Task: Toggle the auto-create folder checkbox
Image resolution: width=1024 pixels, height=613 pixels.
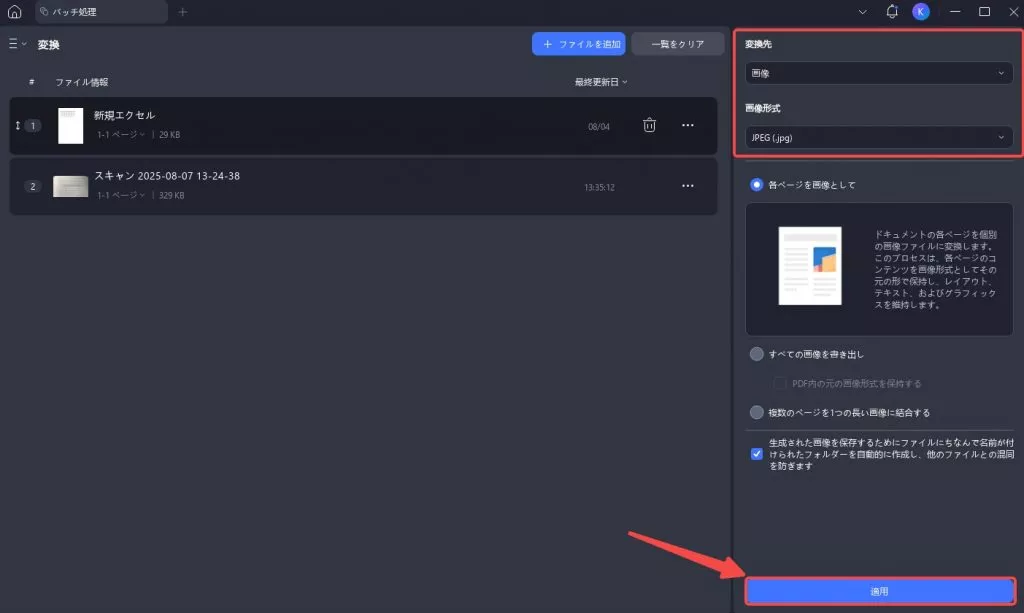Action: pyautogui.click(x=756, y=454)
